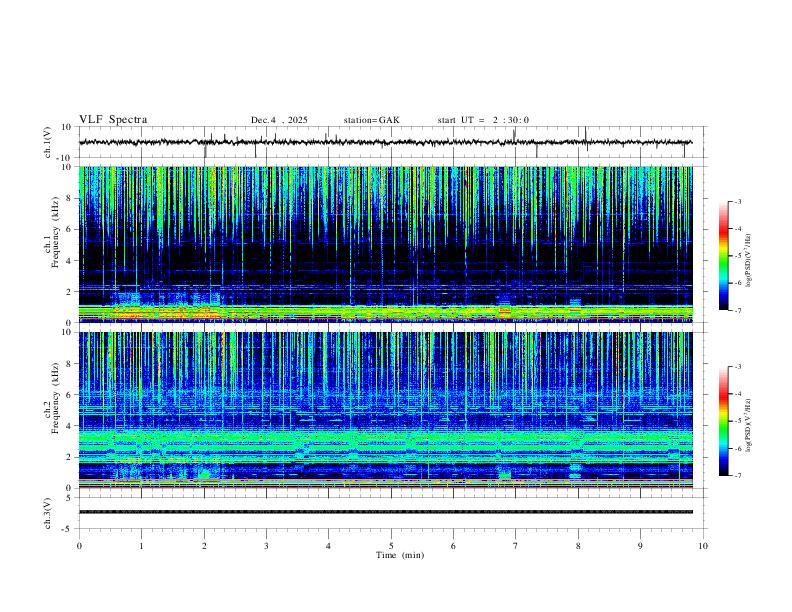This screenshot has height=612, width=792.
Task: Click the time axis tick label "3"
Action: tap(266, 546)
